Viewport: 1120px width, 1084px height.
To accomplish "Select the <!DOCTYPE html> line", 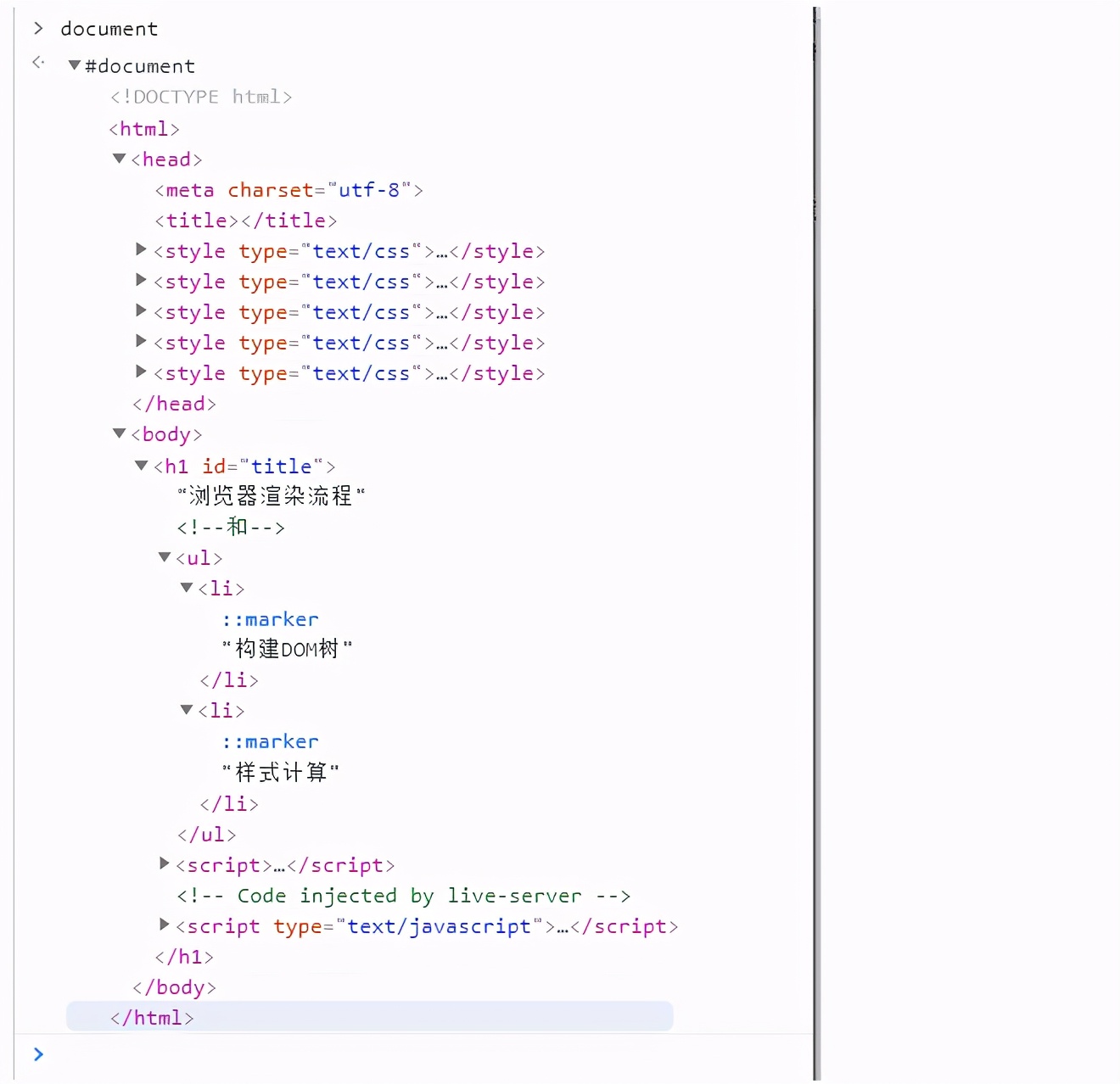I will [201, 97].
